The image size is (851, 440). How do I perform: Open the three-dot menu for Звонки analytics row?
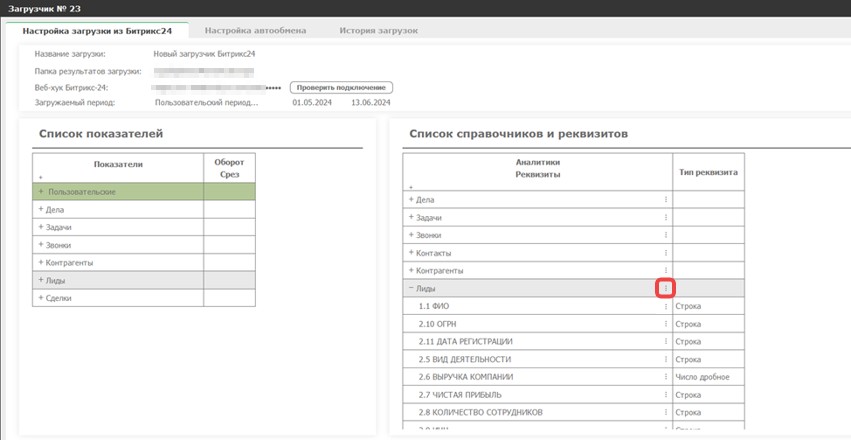tap(666, 235)
